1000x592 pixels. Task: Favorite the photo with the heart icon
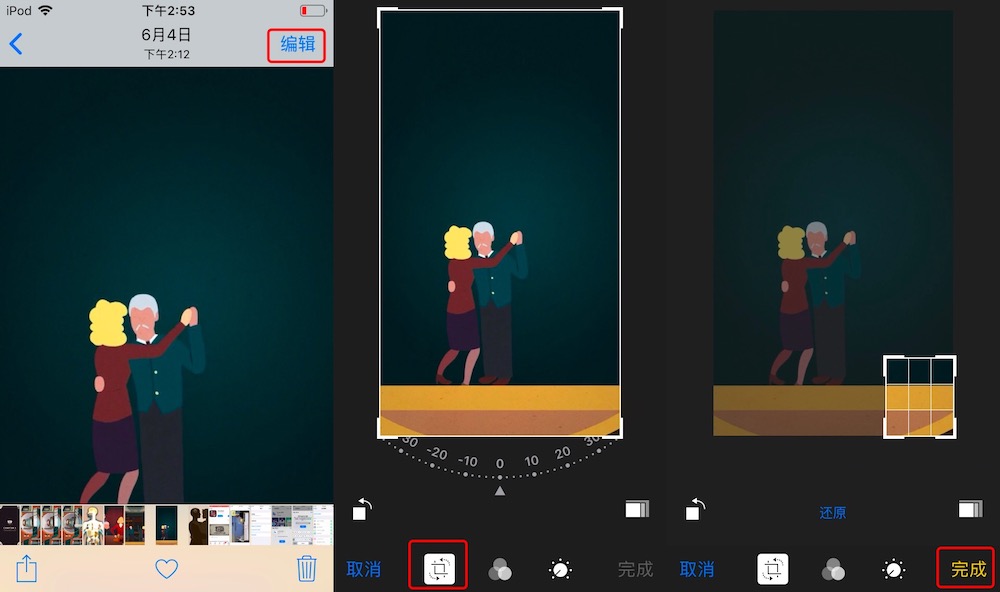point(166,569)
